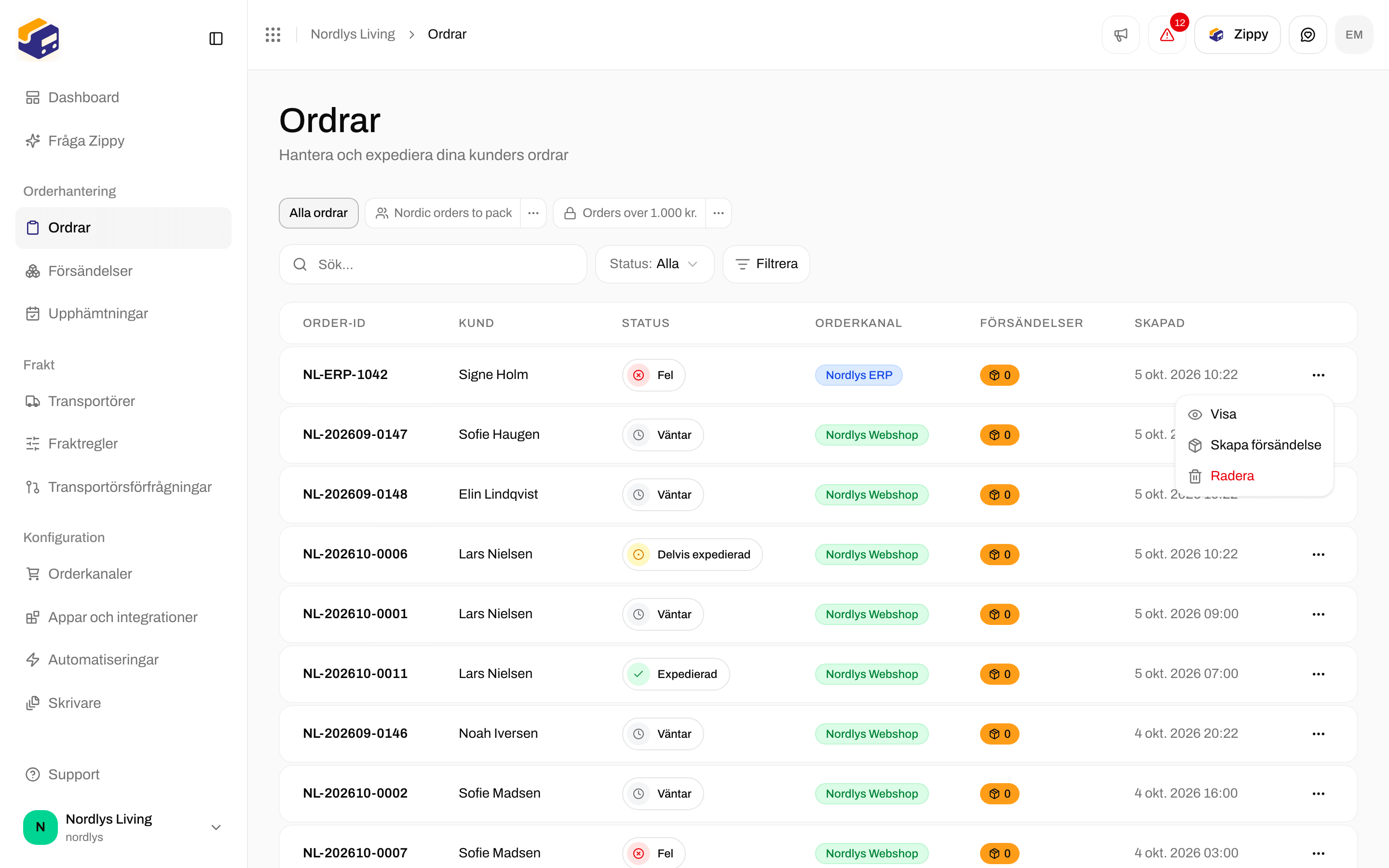Go to Nordlys Living breadcrumb
Screen dimensions: 1389x868
(x=353, y=34)
